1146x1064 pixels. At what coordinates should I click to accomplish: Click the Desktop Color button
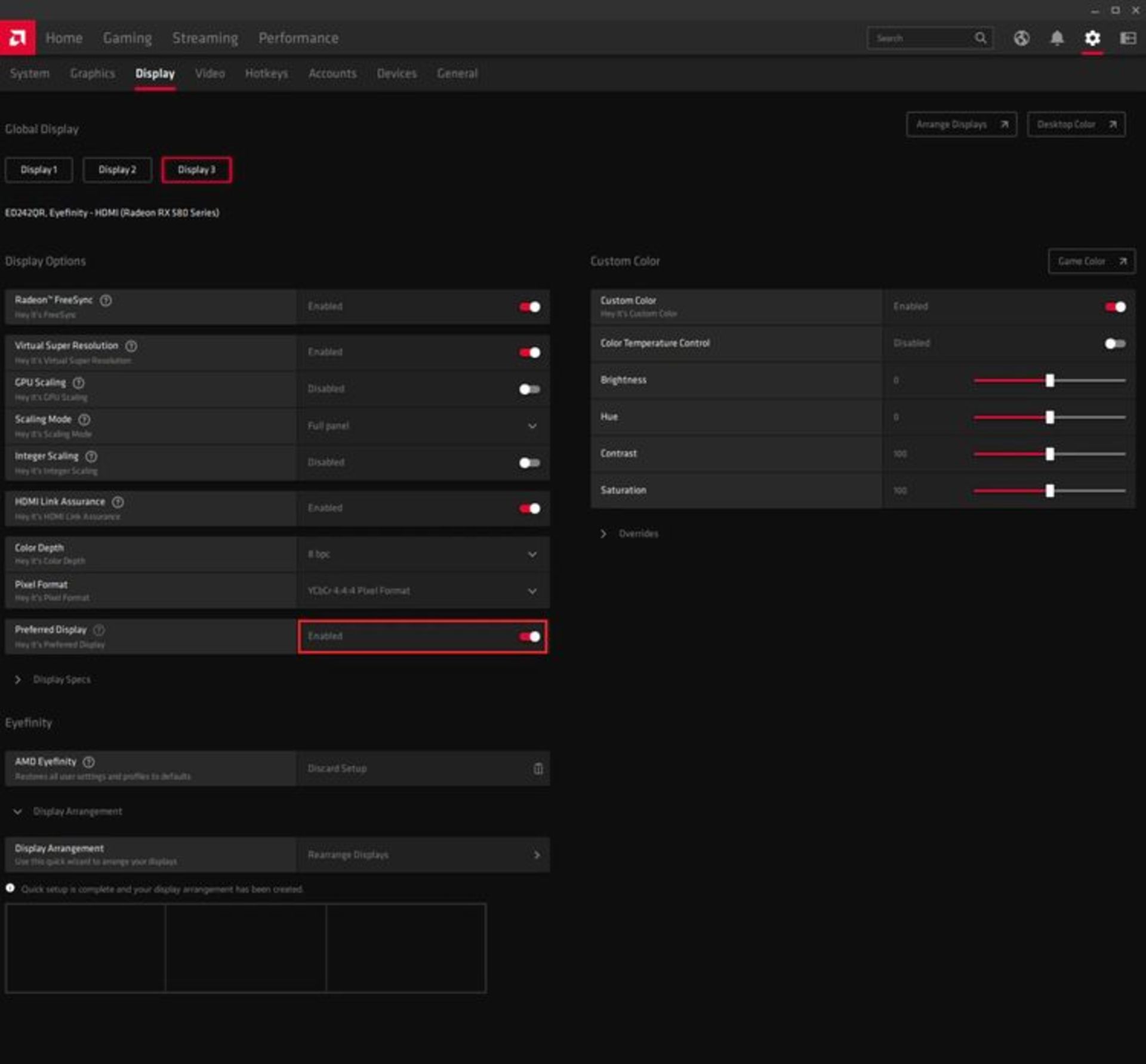coord(1076,125)
